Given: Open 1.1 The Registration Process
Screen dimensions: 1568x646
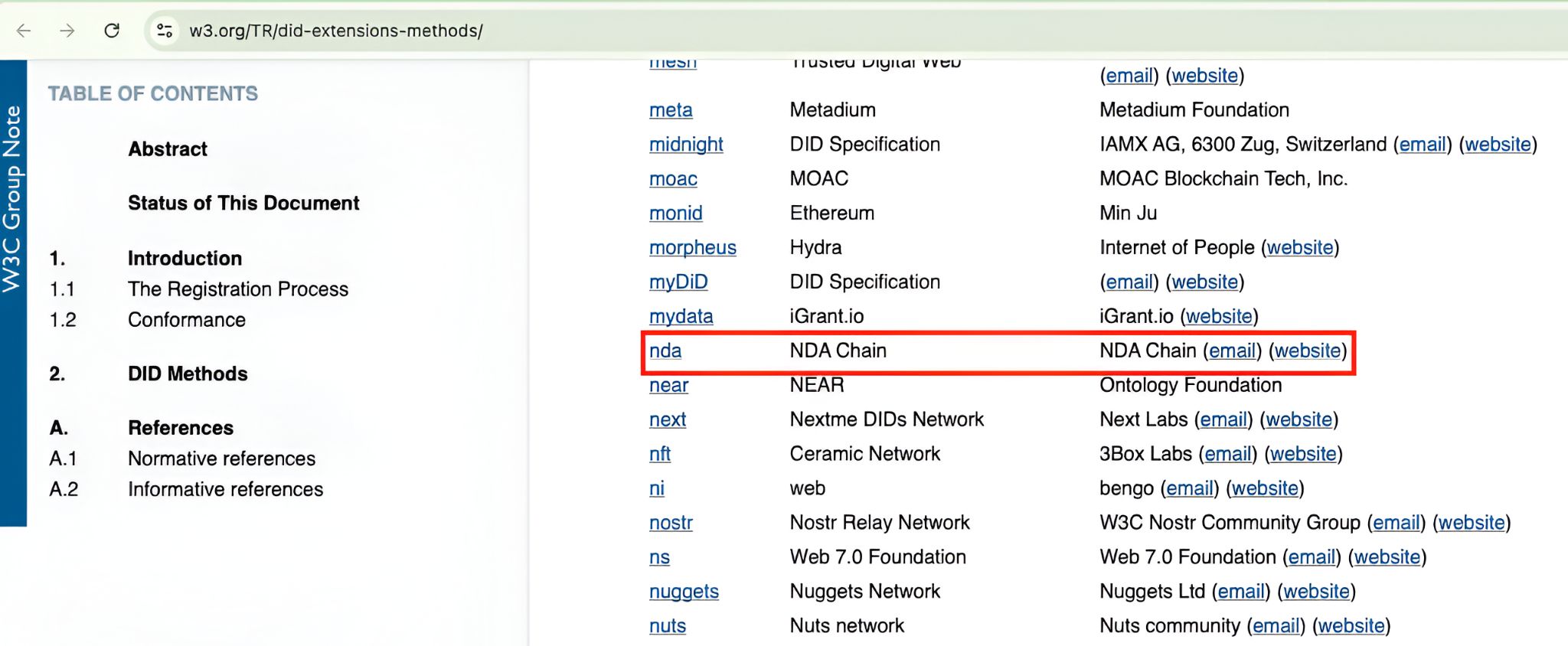Looking at the screenshot, I should pos(238,289).
